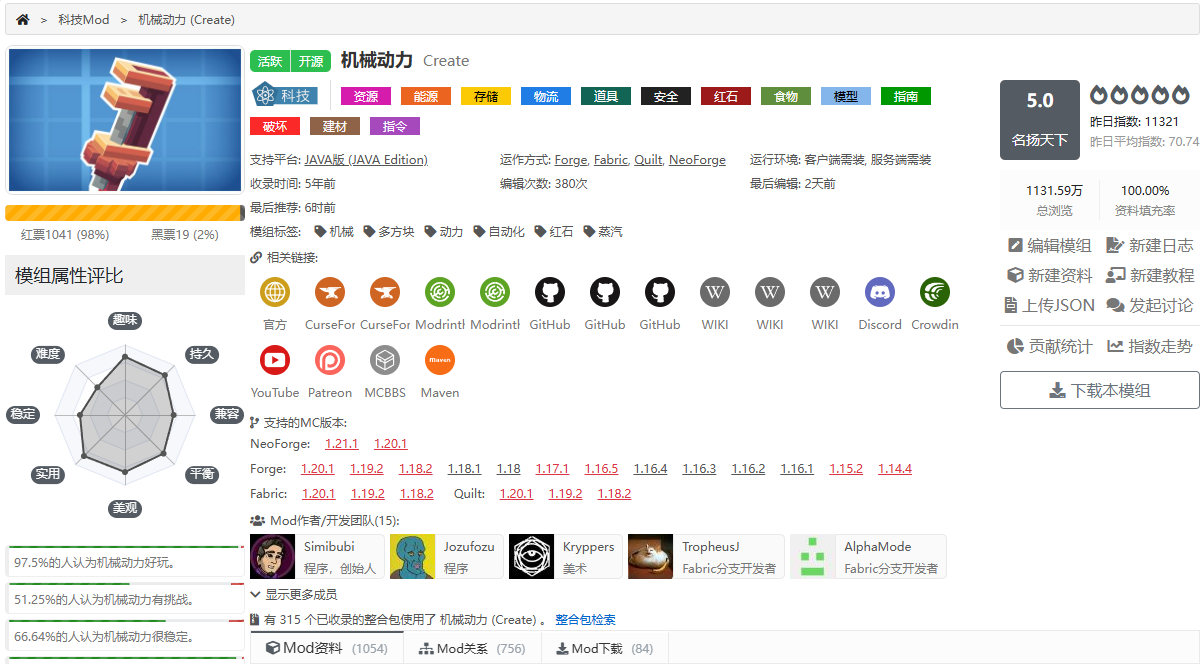Screen dimensions: 1203x664
Task: Click the 指令 category tag
Action: 395,126
